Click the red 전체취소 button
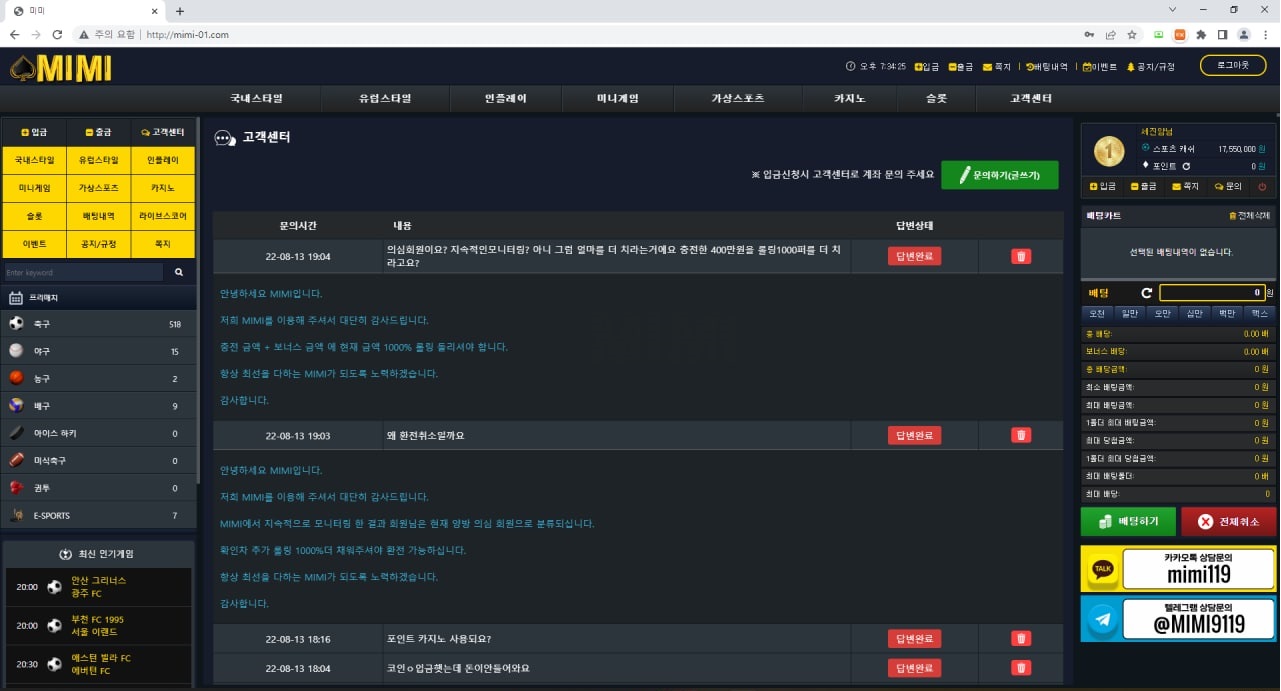Viewport: 1281px width, 691px height. point(1228,522)
